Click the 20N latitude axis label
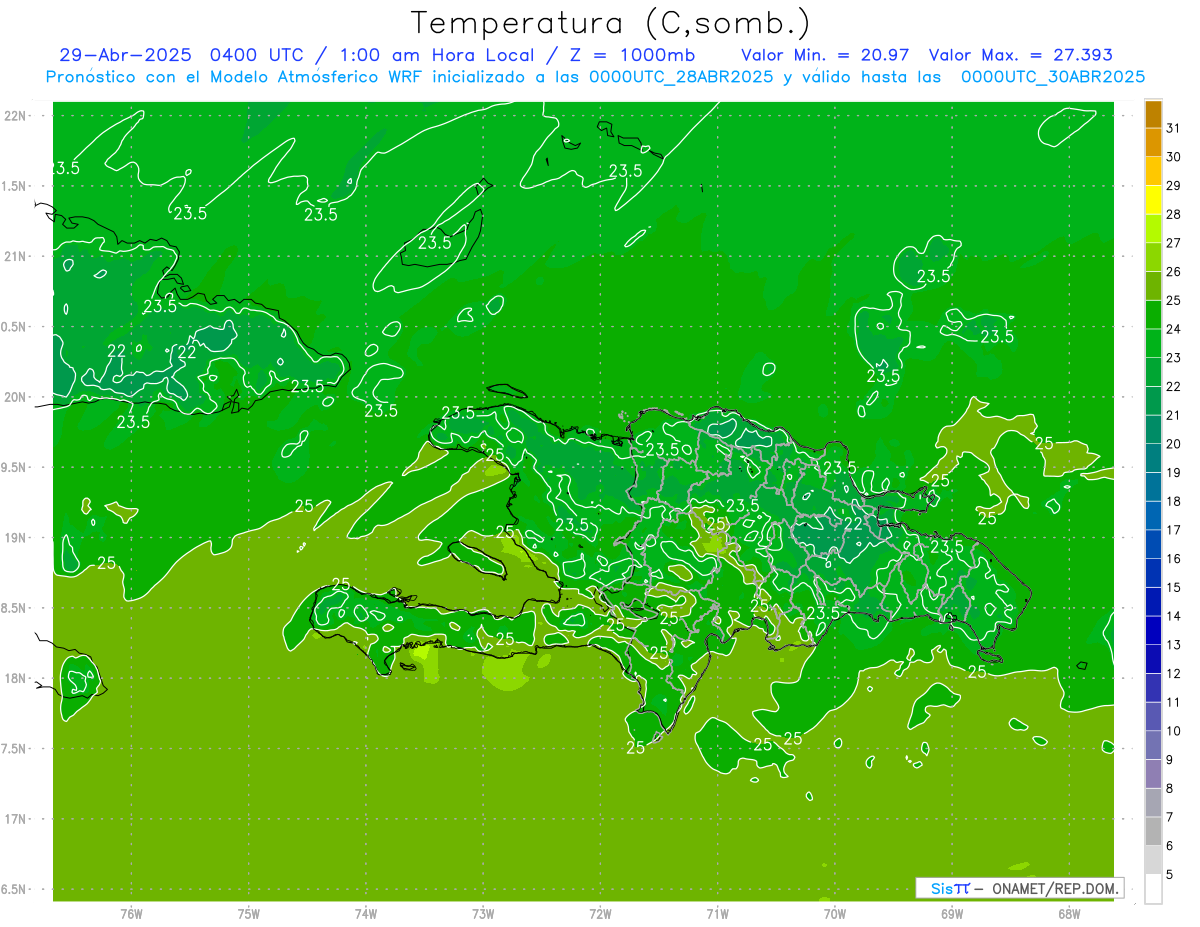This screenshot has height=927, width=1200. (x=15, y=397)
